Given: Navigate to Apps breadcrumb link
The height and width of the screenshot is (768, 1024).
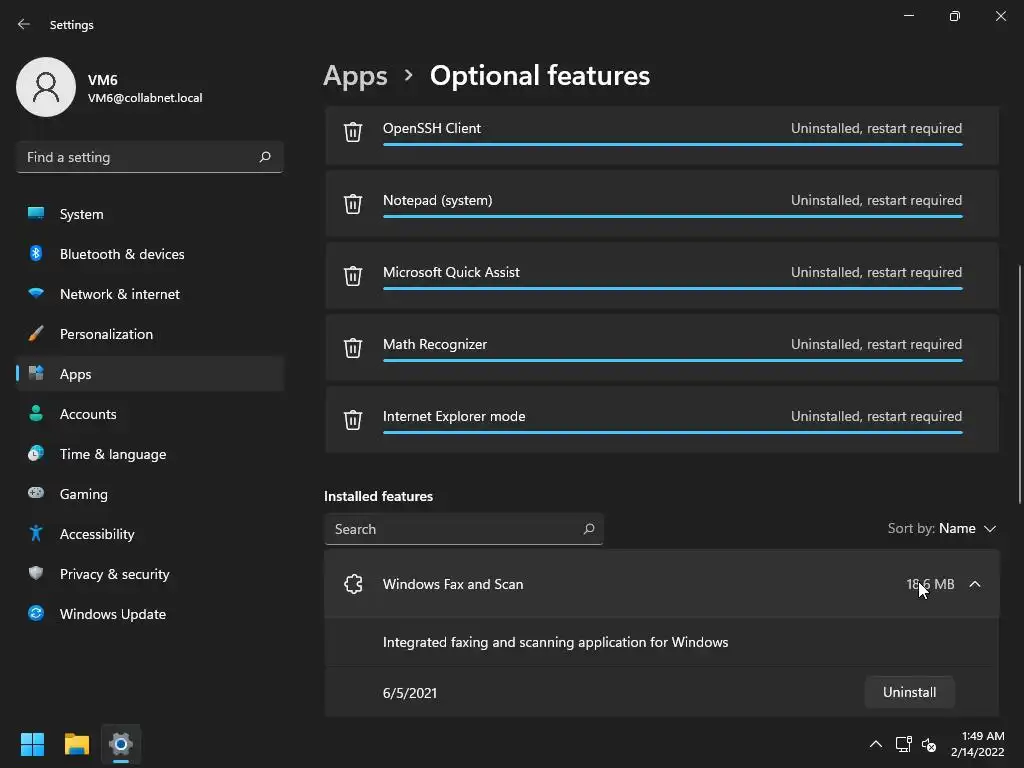Looking at the screenshot, I should point(355,76).
